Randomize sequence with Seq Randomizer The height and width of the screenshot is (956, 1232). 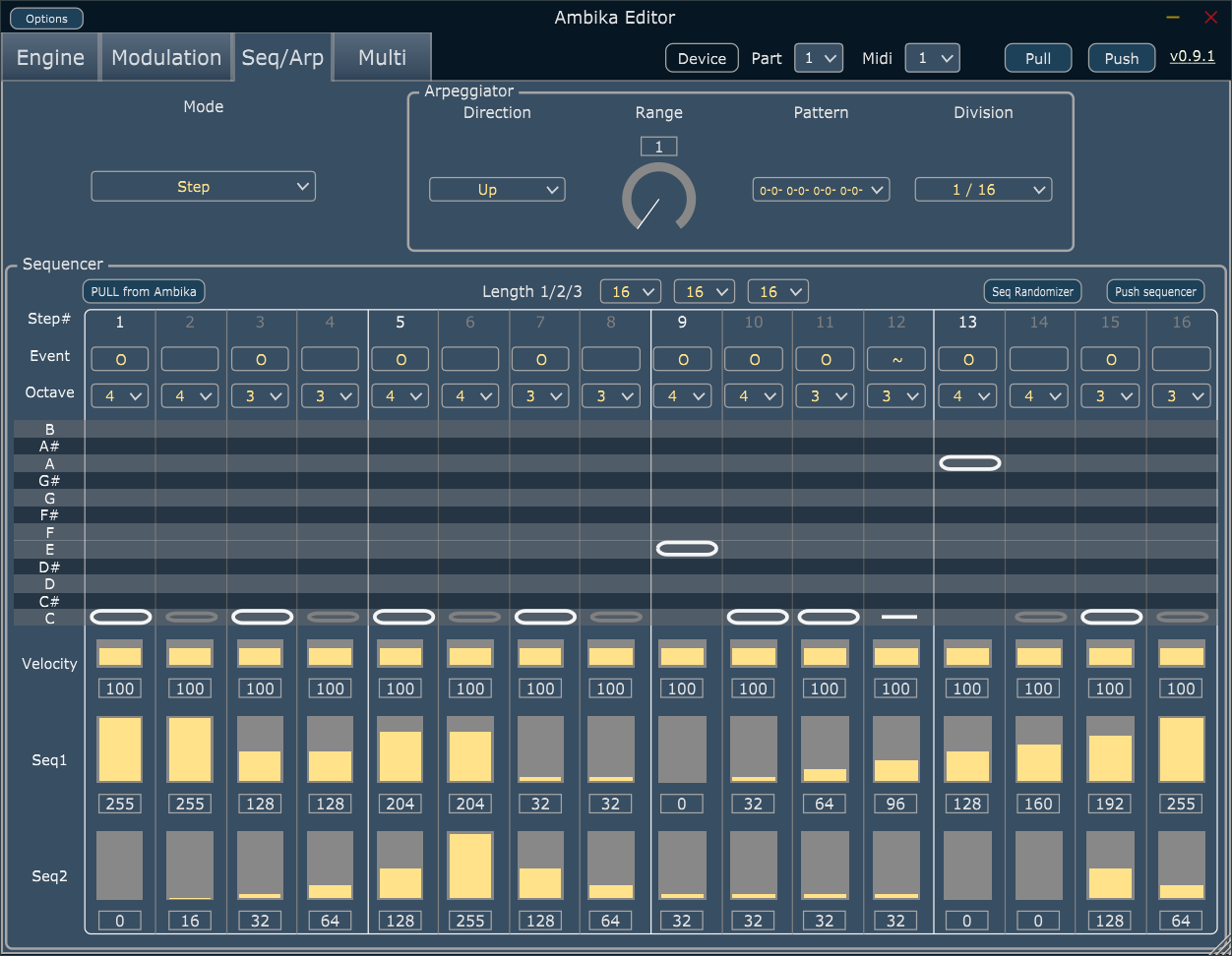tap(1032, 291)
